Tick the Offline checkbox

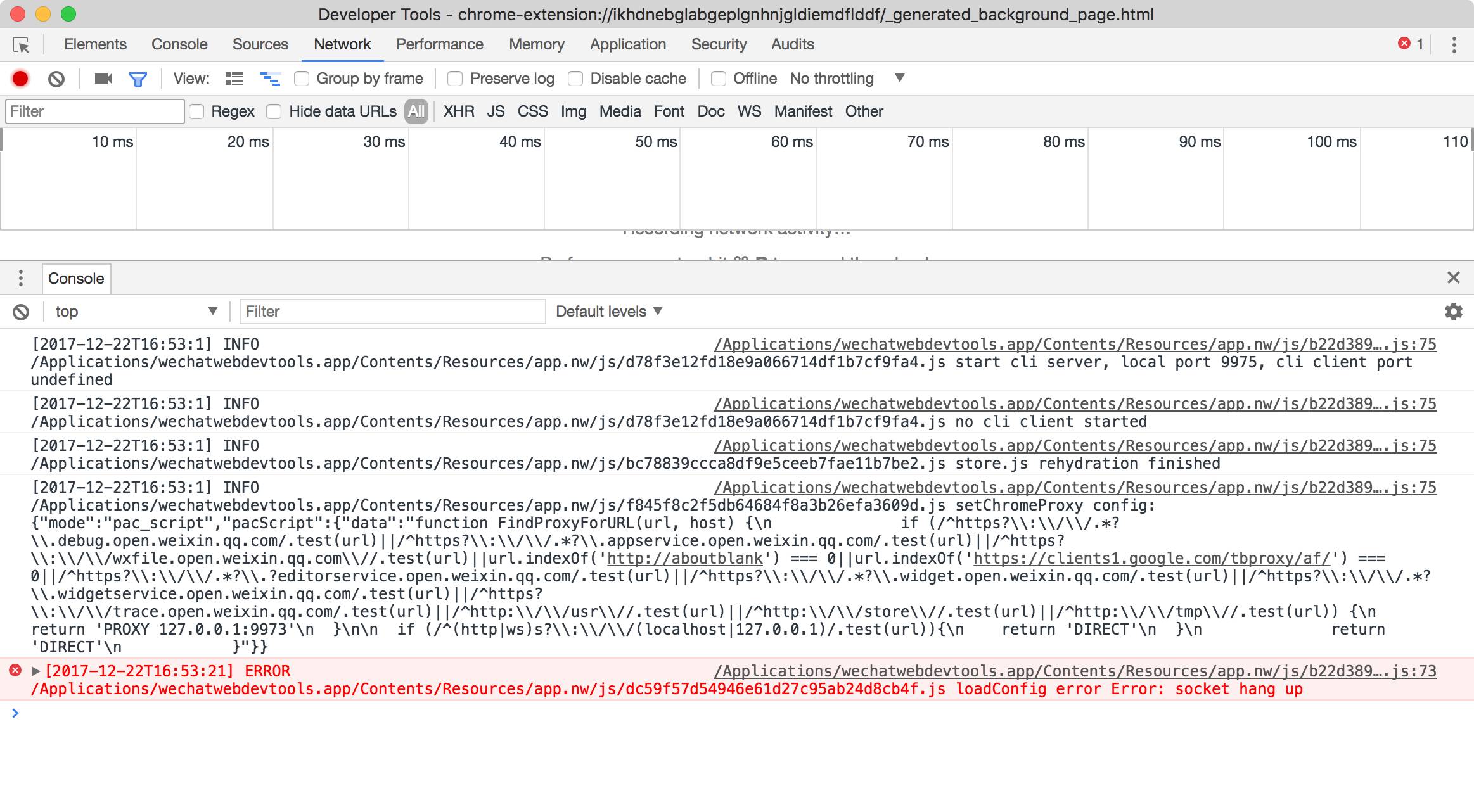point(719,79)
